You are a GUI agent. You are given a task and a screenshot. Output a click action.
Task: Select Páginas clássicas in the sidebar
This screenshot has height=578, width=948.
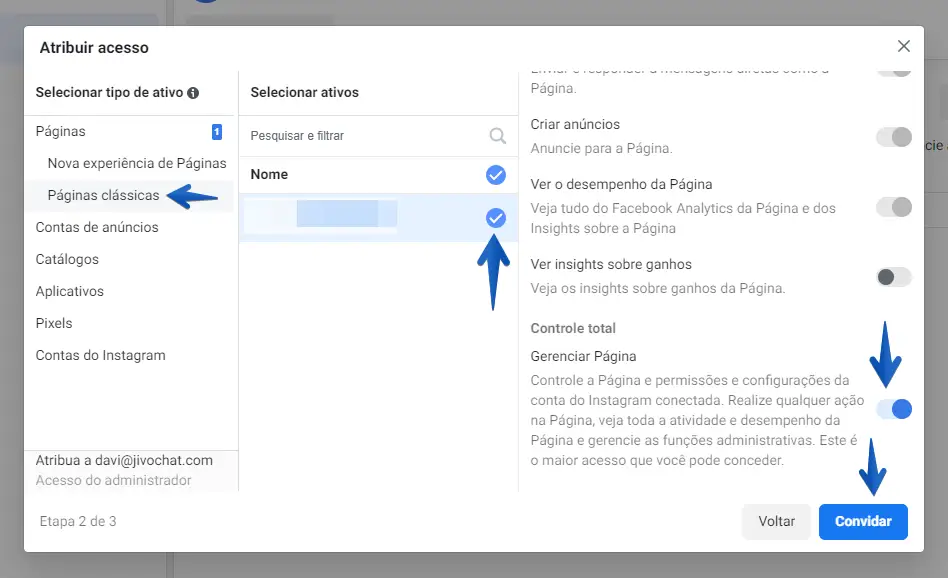[x=103, y=195]
